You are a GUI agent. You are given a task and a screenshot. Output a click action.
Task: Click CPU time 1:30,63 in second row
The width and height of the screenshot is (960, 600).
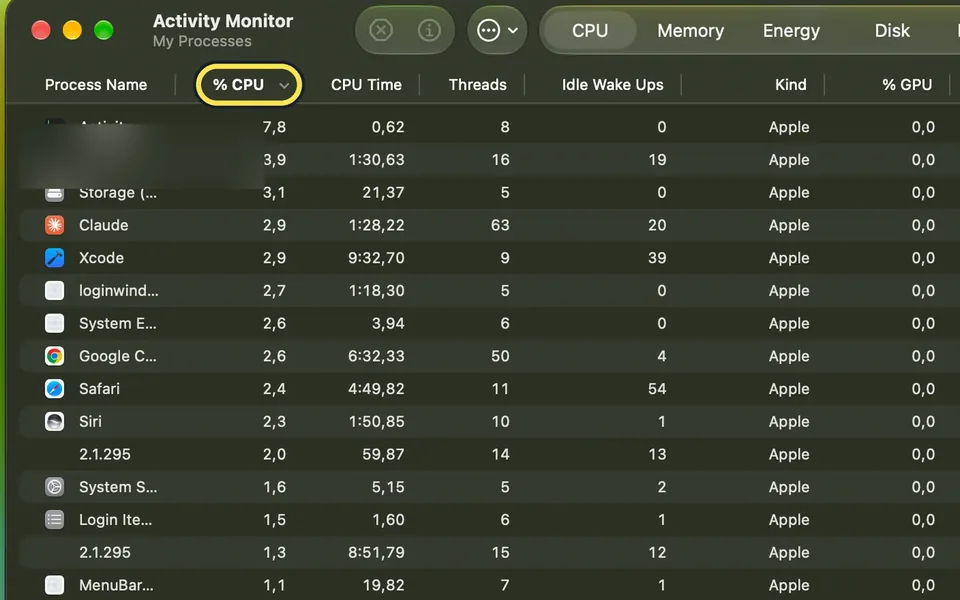click(x=377, y=160)
